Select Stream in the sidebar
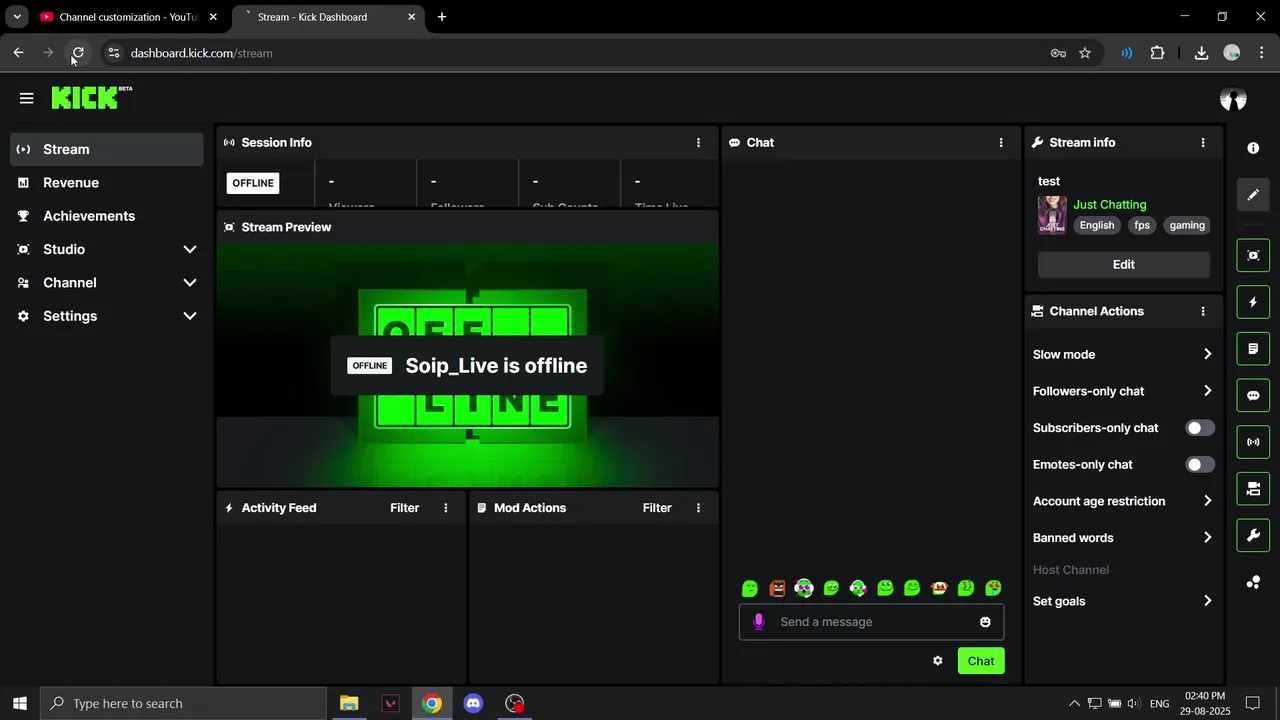The height and width of the screenshot is (720, 1280). point(107,149)
